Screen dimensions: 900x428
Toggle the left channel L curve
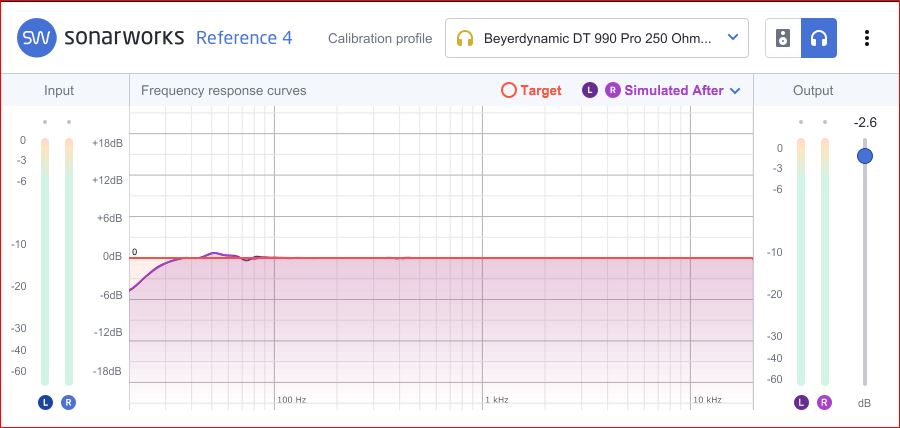point(590,90)
